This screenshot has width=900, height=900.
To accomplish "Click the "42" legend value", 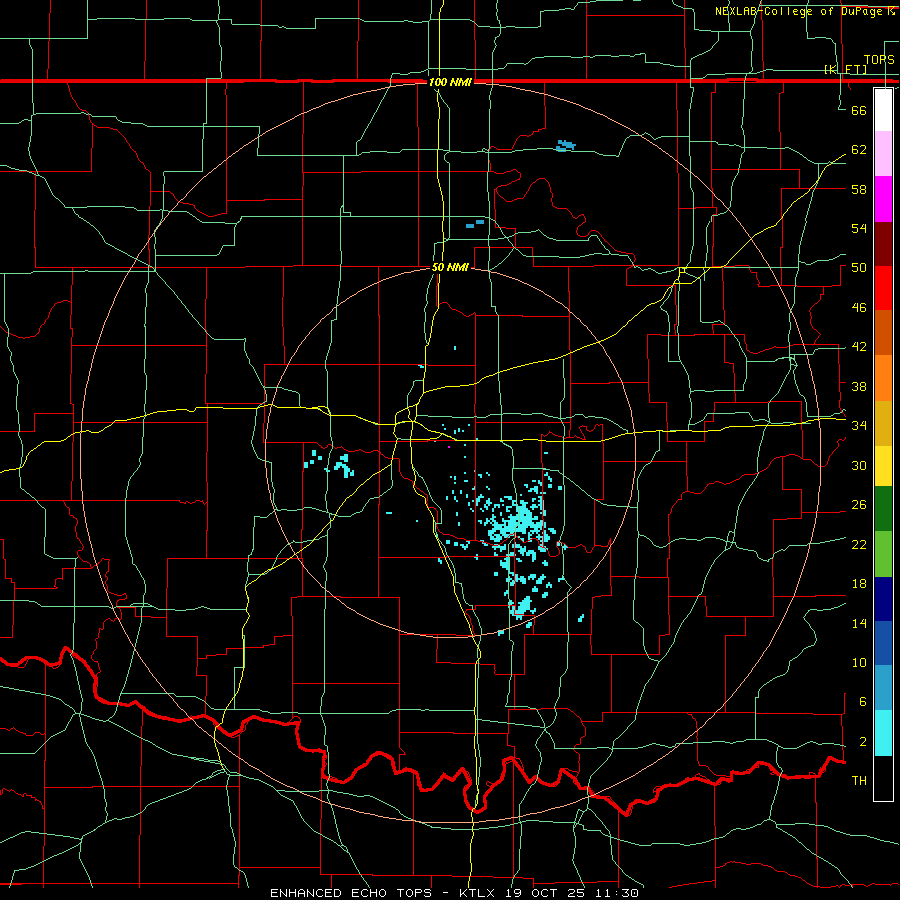I will click(x=859, y=347).
